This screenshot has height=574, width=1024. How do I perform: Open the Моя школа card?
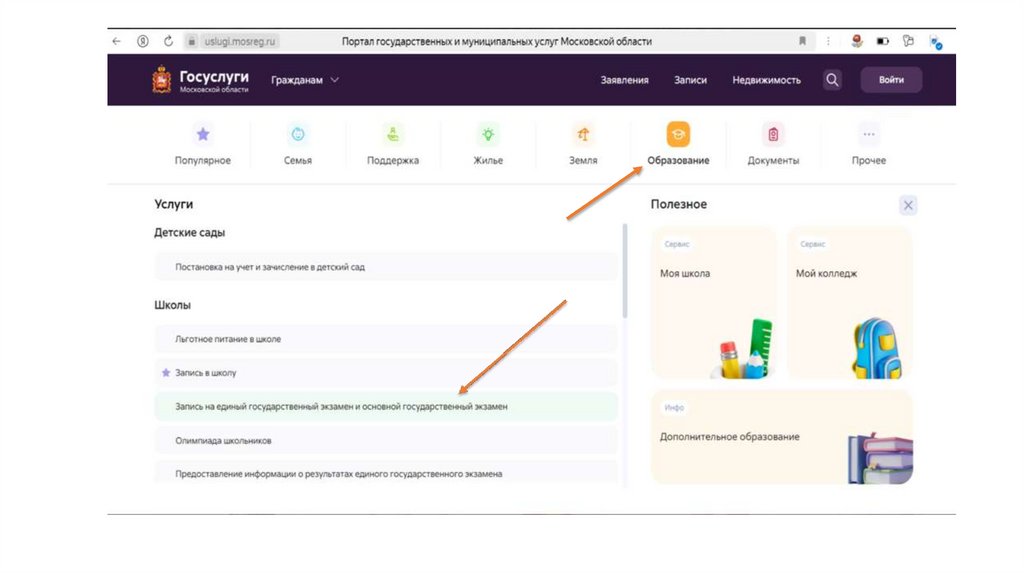click(714, 303)
